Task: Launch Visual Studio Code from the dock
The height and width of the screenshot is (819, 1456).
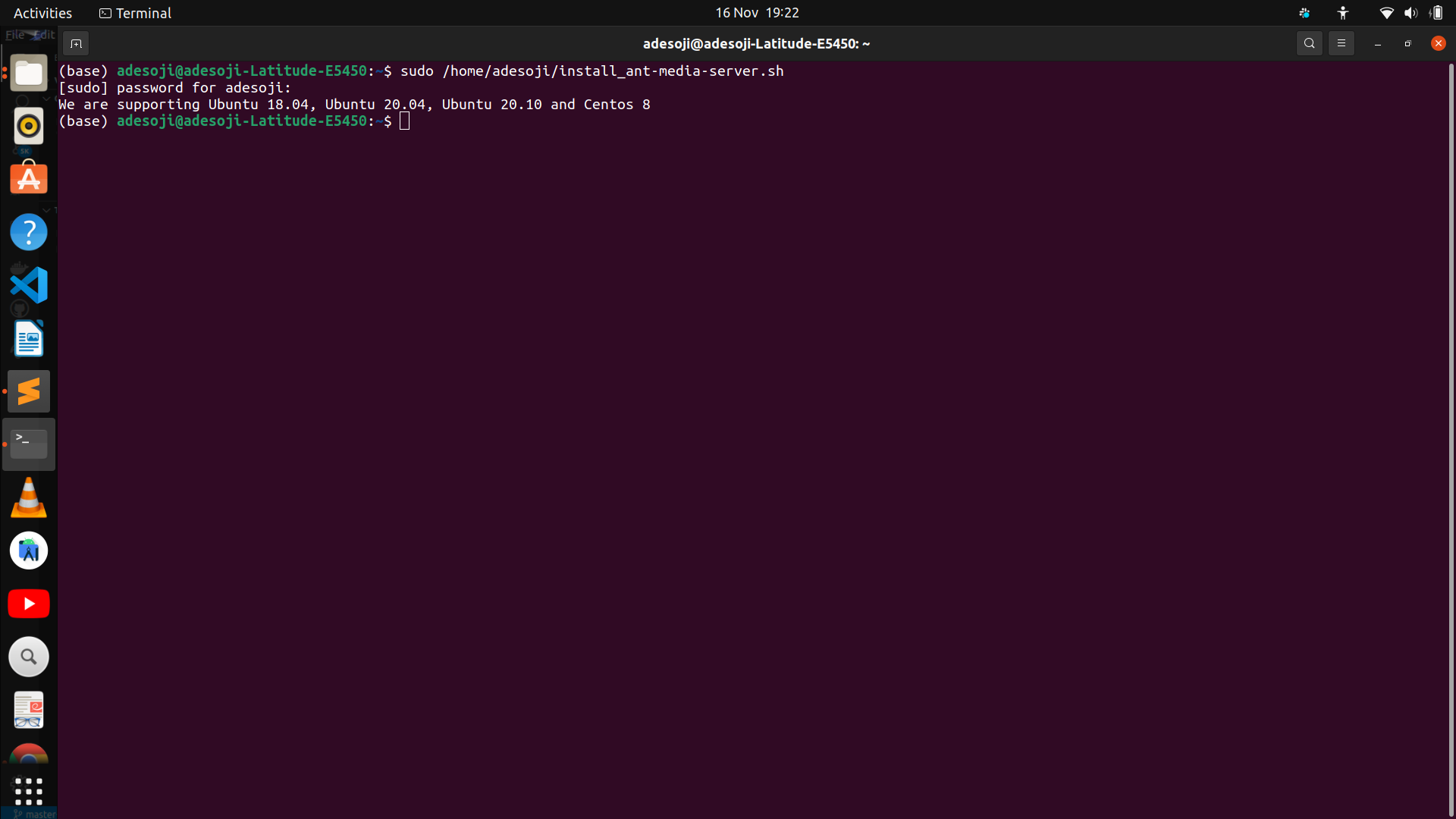Action: click(x=28, y=285)
